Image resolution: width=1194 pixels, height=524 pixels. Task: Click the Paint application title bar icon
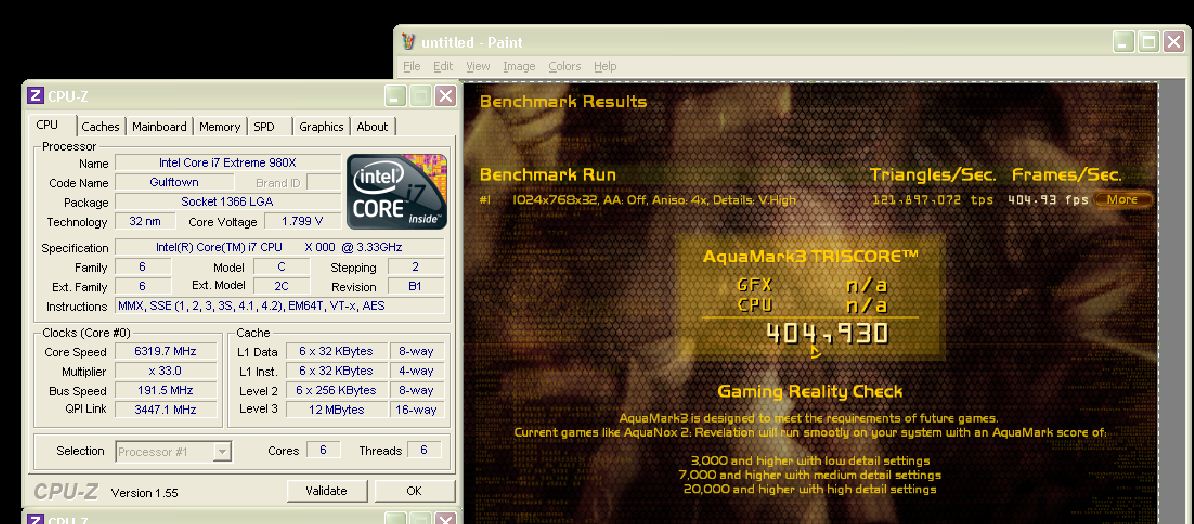tap(407, 42)
